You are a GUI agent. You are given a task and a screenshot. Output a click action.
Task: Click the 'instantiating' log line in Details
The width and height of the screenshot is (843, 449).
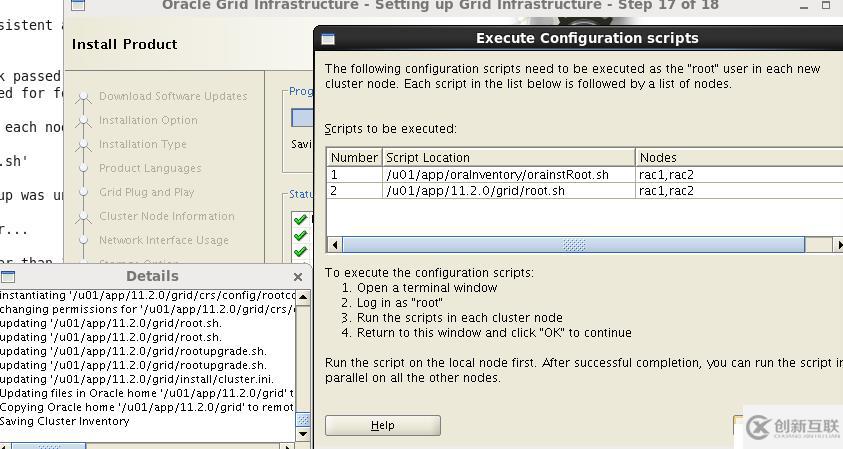(147, 295)
